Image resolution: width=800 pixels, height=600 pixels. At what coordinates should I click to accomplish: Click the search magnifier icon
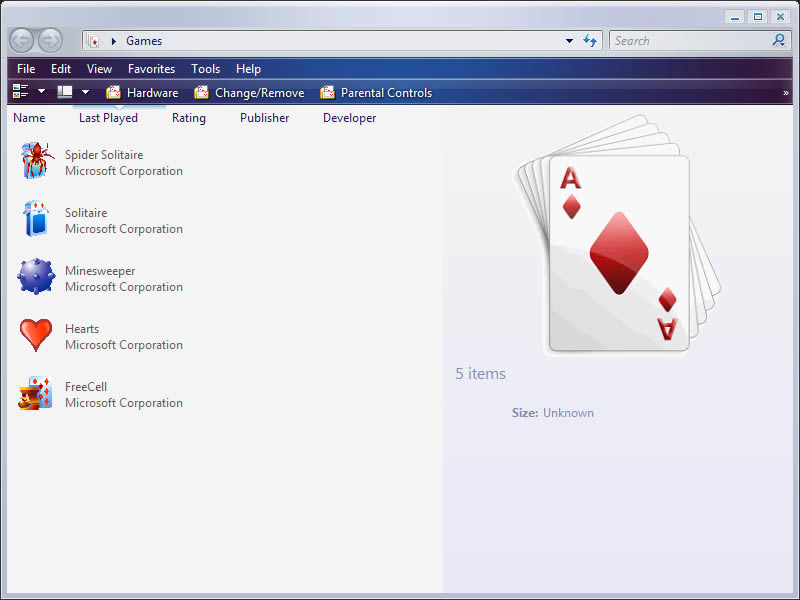coord(779,40)
